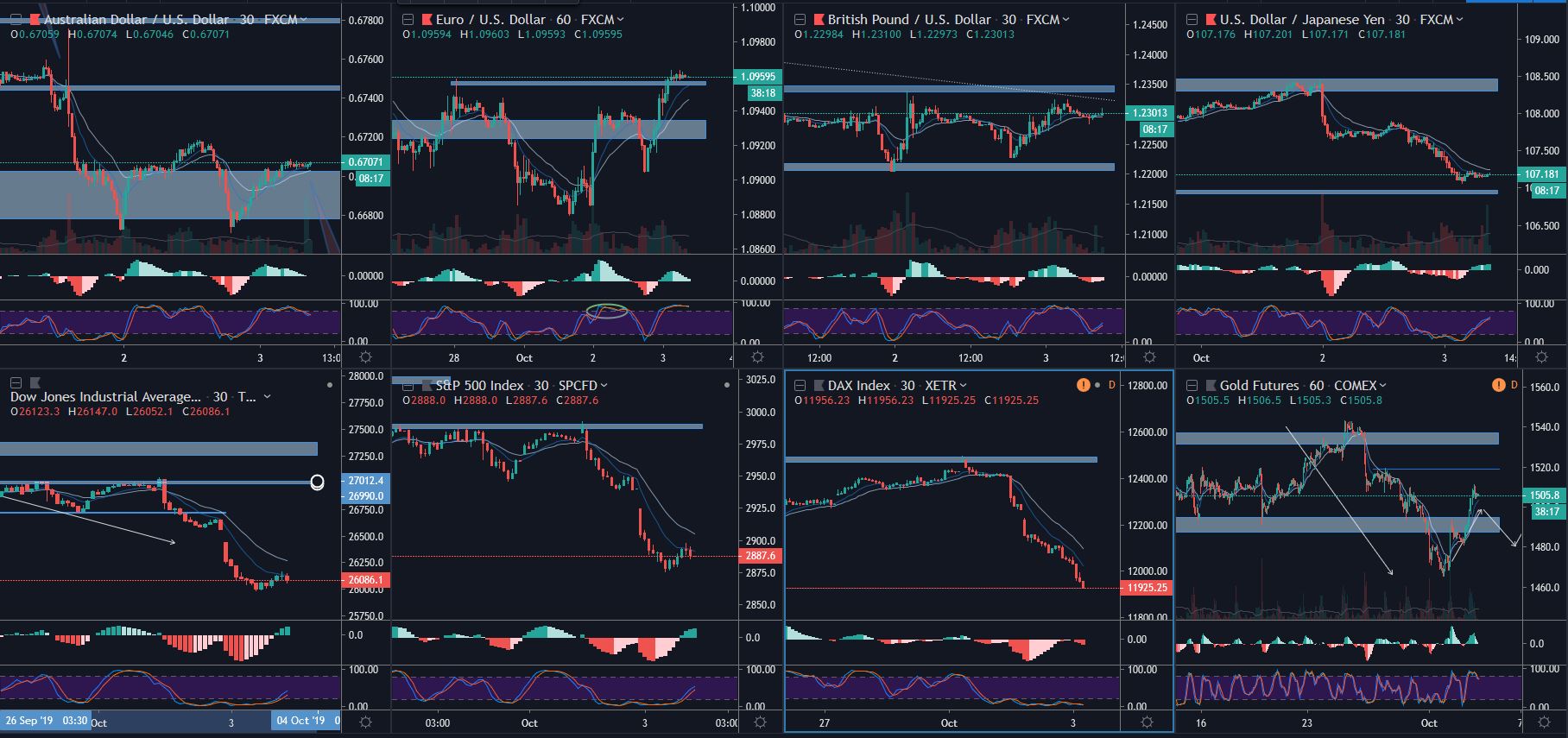This screenshot has width=1568, height=738.
Task: Click the S&P 500 Index symbol title
Action: 479,385
